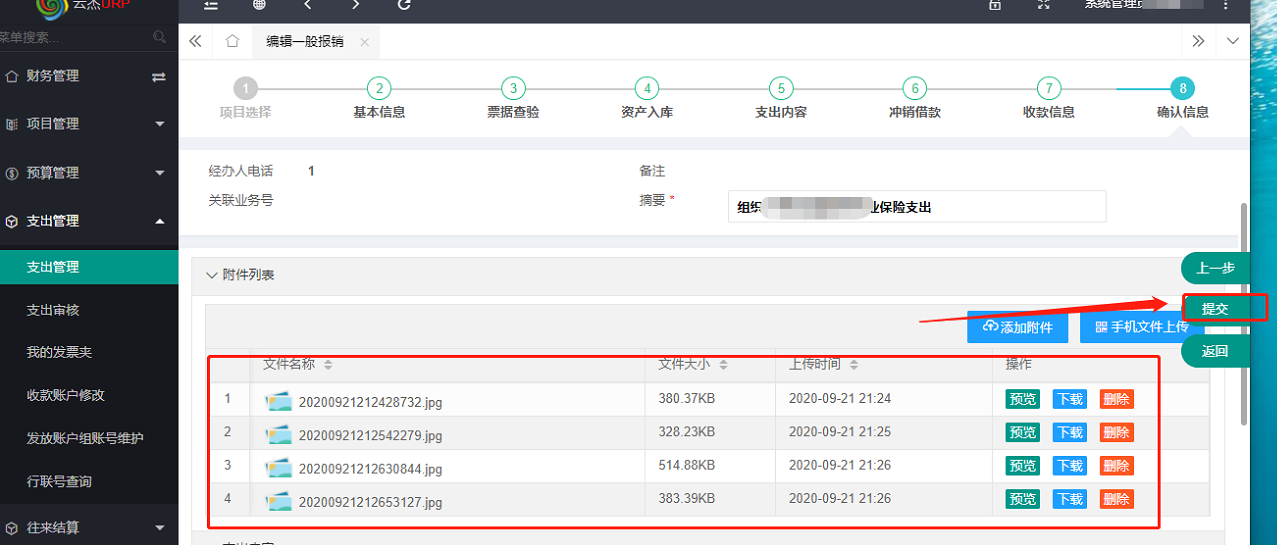
Task: Open the tab options dropdown chevron
Action: coord(1233,41)
